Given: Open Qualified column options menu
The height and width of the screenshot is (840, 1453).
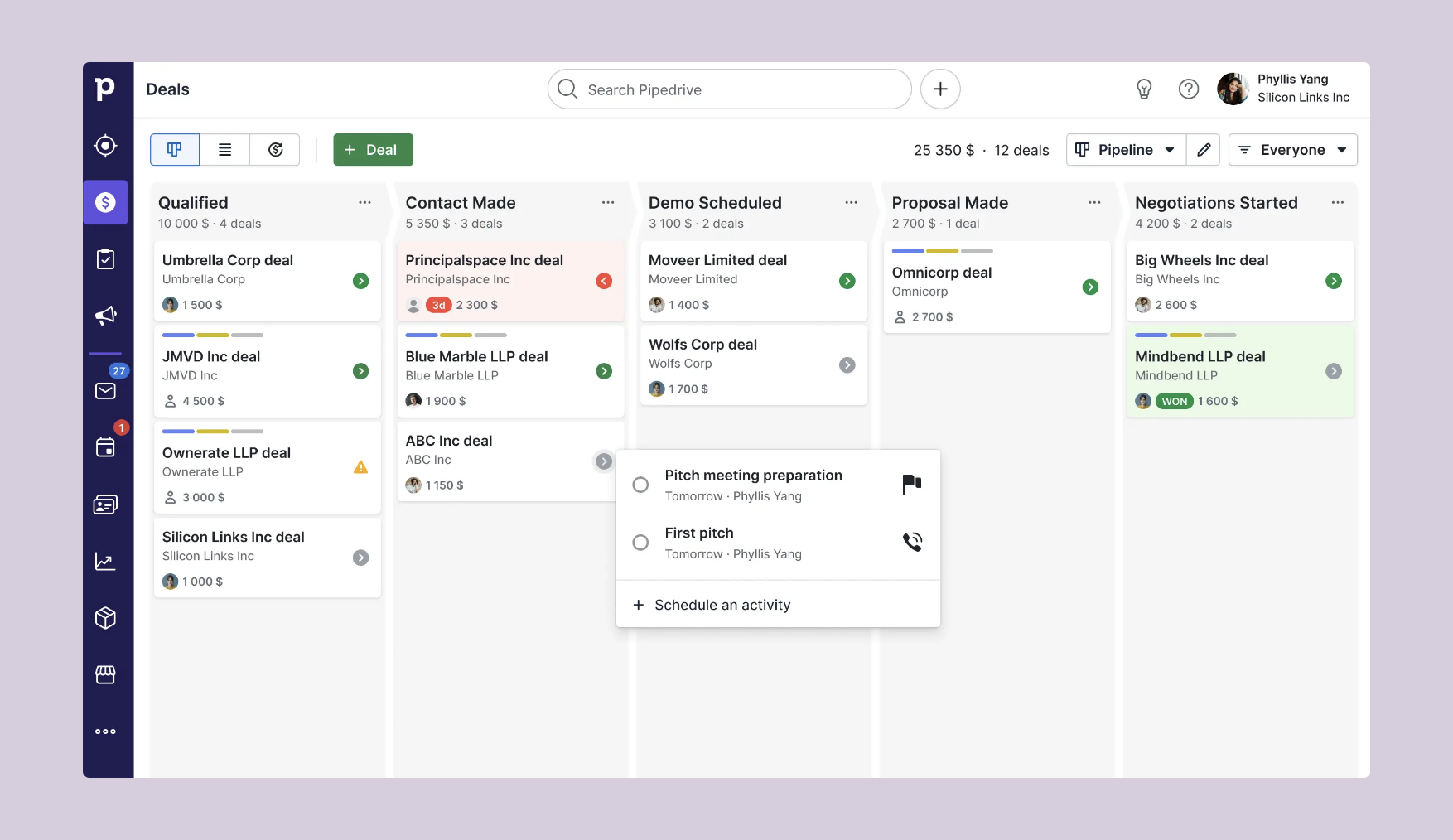Looking at the screenshot, I should point(364,202).
